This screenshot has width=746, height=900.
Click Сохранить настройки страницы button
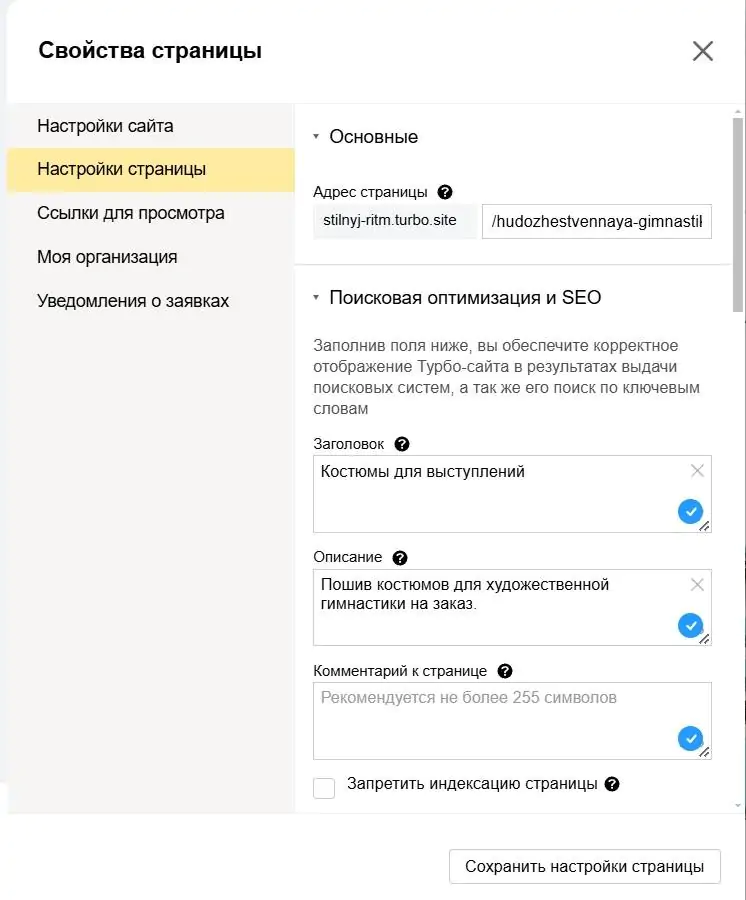585,867
